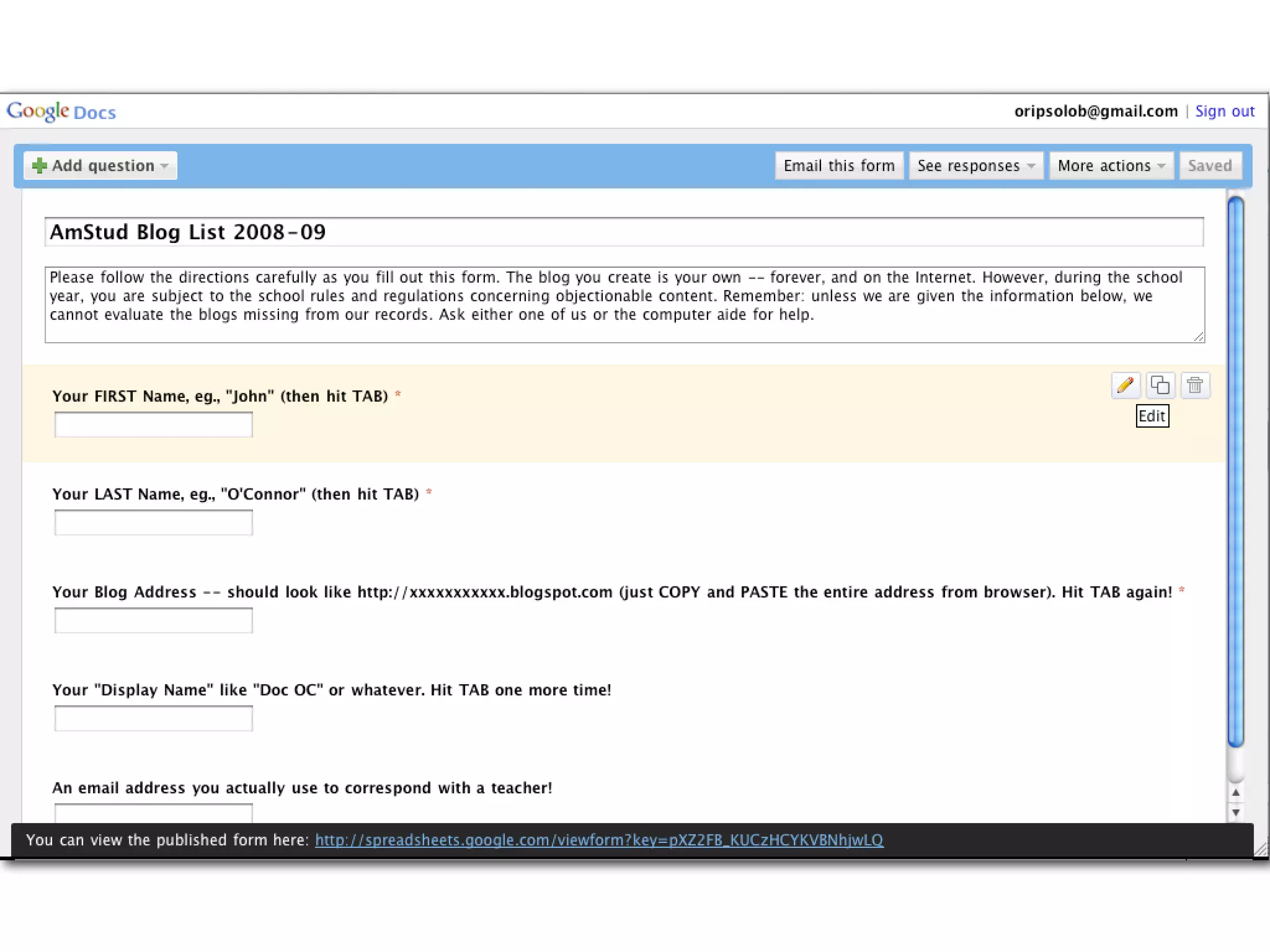The image size is (1270, 952).
Task: Click description box resize handle
Action: pyautogui.click(x=1199, y=337)
